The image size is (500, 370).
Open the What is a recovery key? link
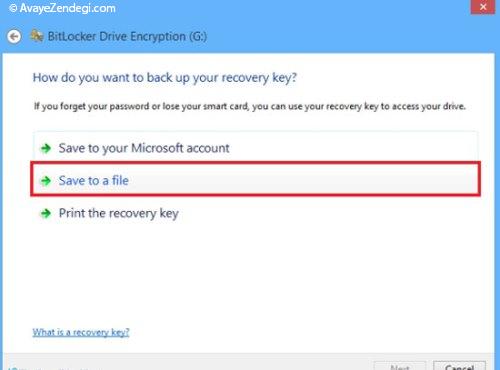pyautogui.click(x=81, y=332)
